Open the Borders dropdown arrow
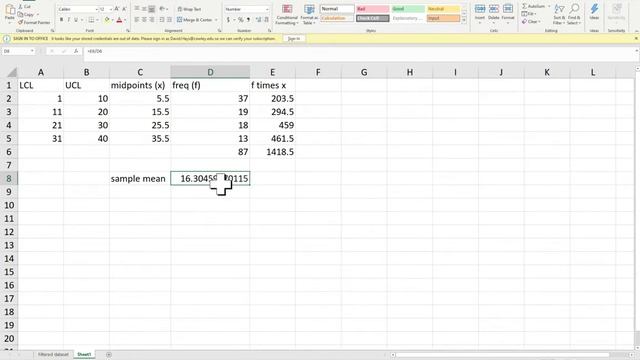 (98, 20)
